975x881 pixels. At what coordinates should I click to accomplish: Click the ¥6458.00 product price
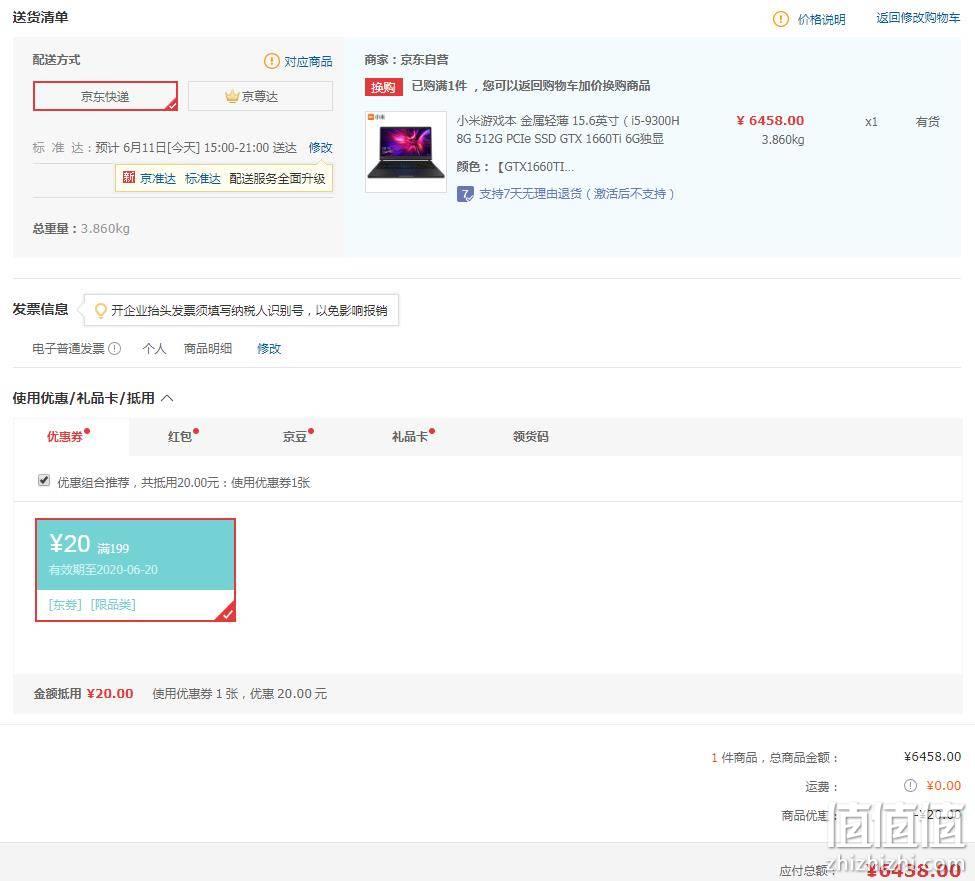770,121
